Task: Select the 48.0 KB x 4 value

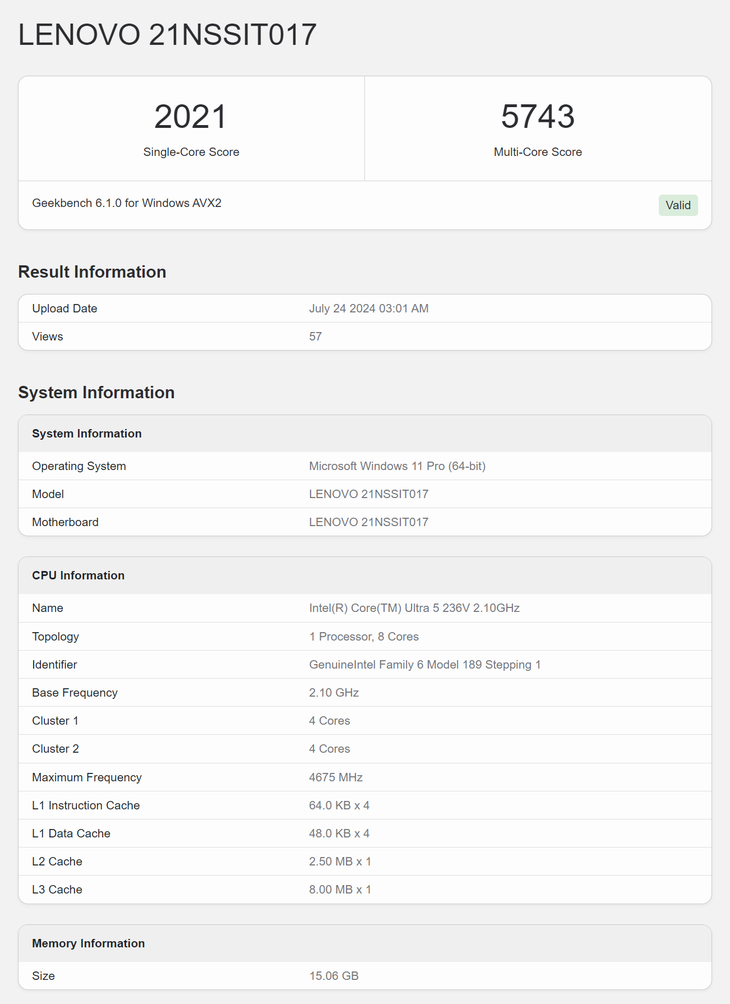Action: [339, 833]
